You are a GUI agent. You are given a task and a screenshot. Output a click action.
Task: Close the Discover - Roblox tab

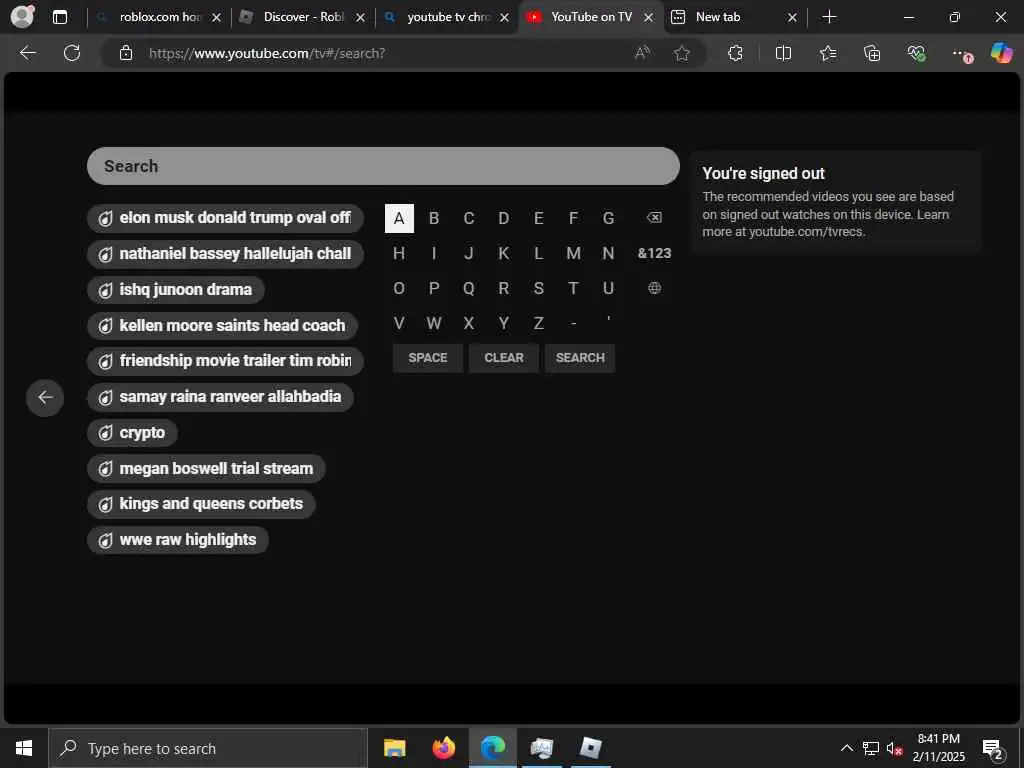point(360,18)
